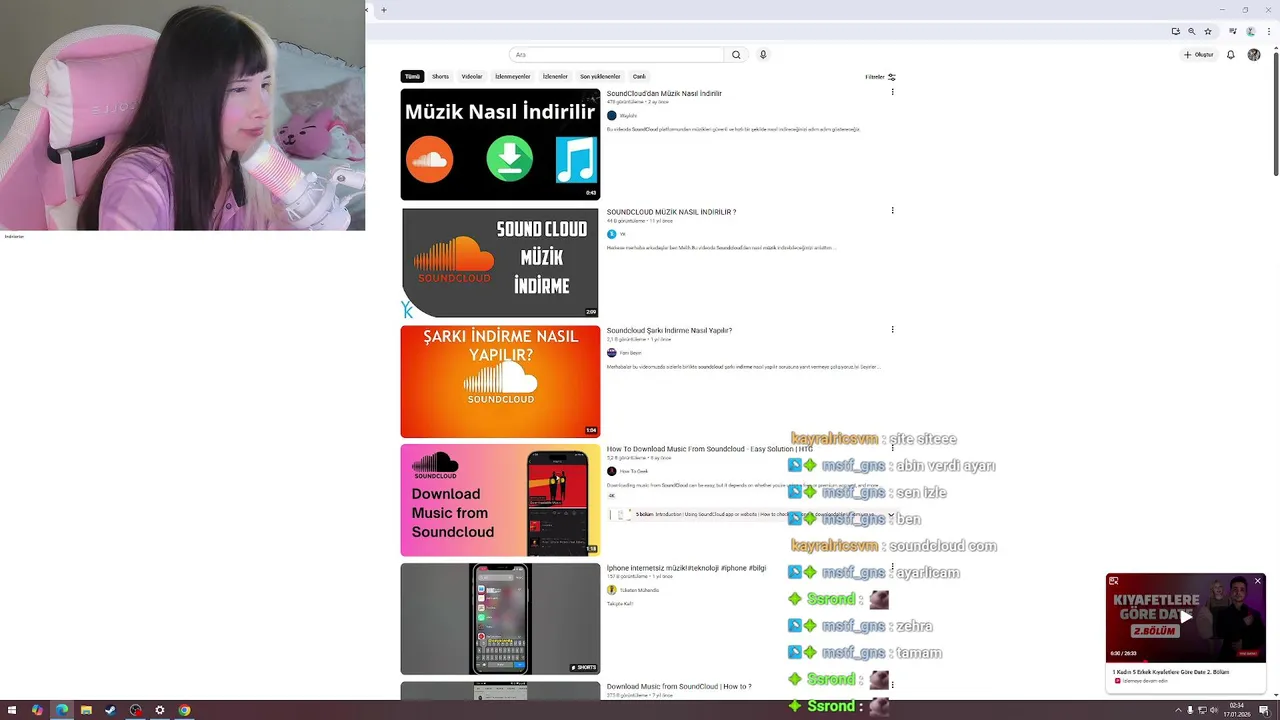Select the İzlenenler filter chip
The image size is (1280, 720).
pyautogui.click(x=555, y=77)
